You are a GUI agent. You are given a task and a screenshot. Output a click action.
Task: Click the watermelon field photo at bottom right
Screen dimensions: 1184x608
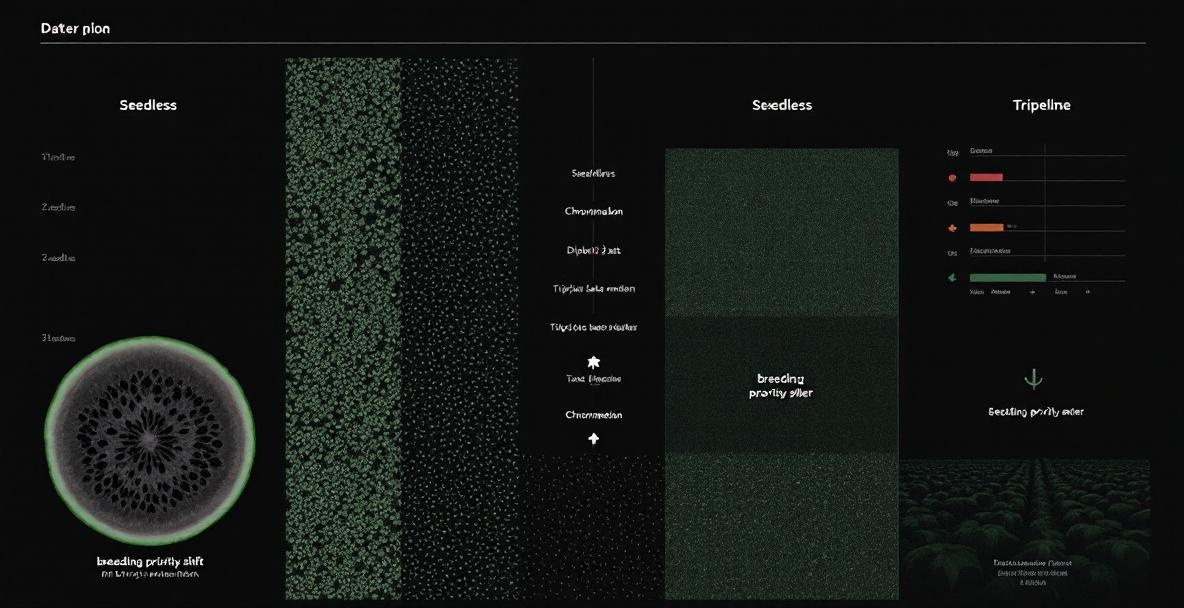(x=1024, y=528)
